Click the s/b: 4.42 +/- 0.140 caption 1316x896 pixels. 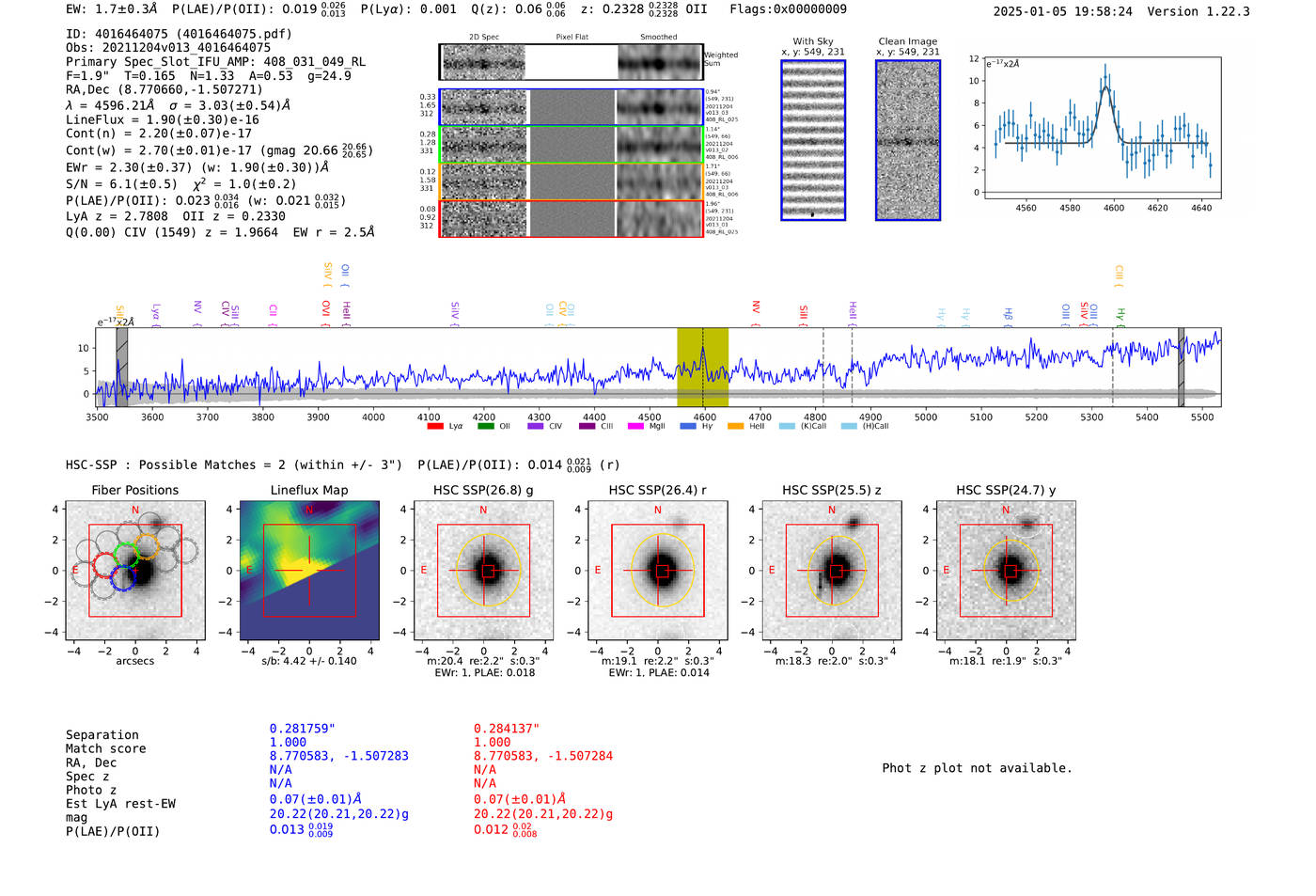pos(309,661)
